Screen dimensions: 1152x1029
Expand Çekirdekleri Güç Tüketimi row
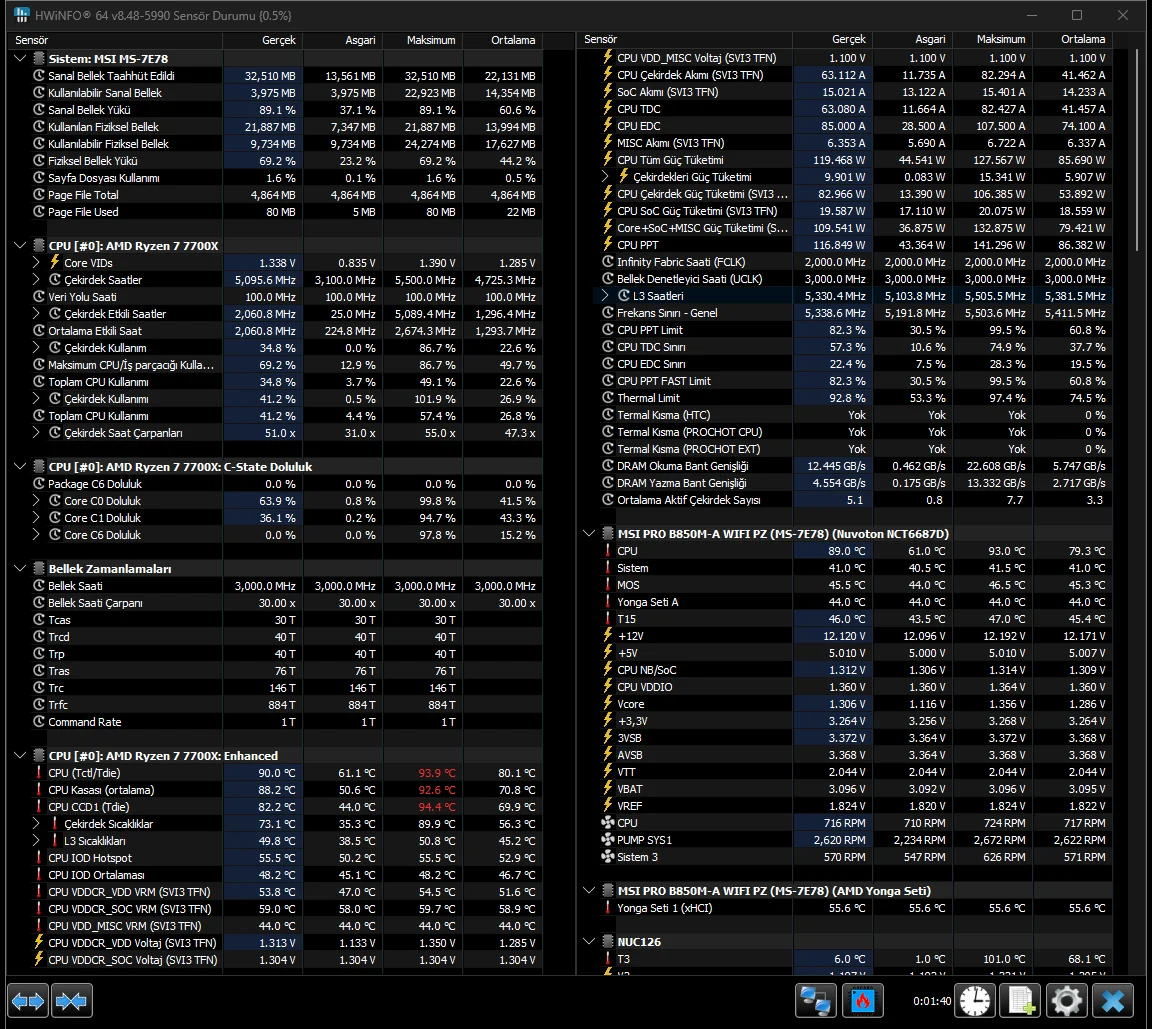tap(605, 176)
